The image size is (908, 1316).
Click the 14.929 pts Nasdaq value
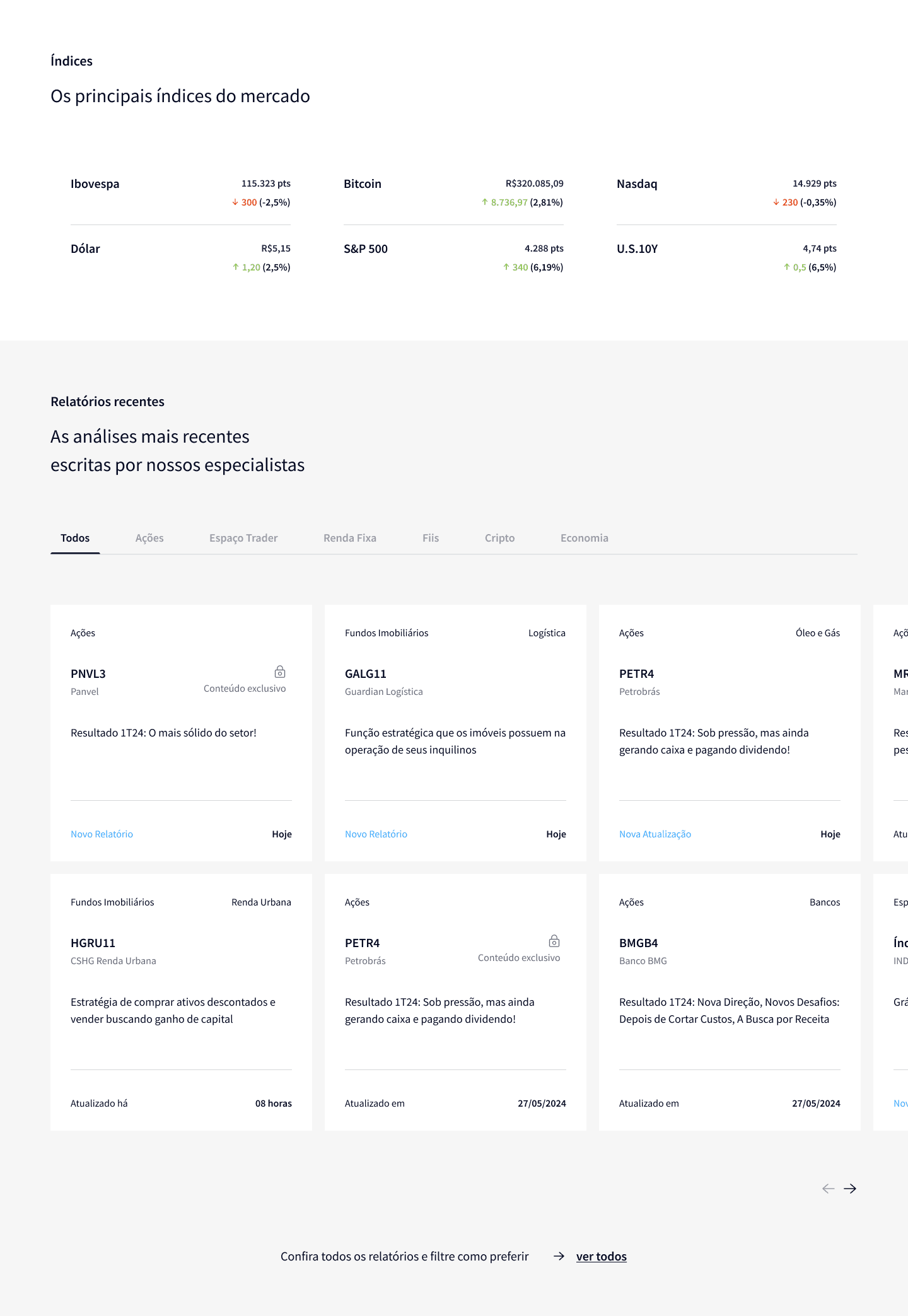click(815, 183)
